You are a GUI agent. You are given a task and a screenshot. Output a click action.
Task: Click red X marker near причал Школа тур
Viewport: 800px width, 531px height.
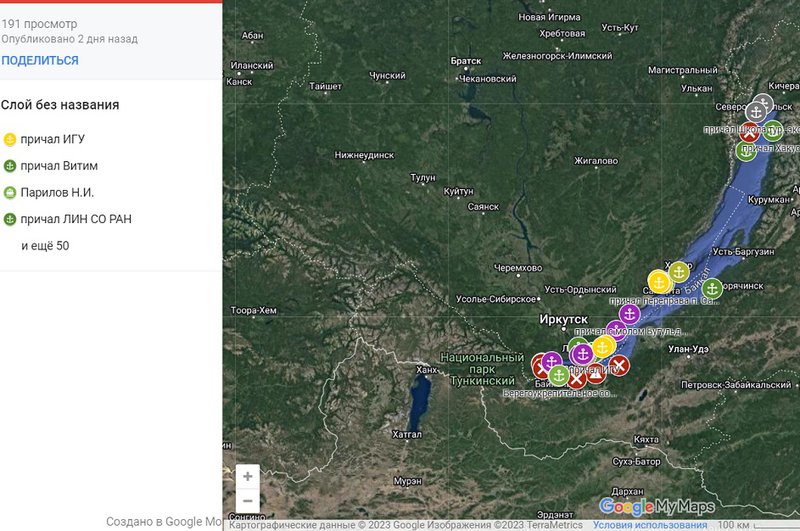[749, 133]
